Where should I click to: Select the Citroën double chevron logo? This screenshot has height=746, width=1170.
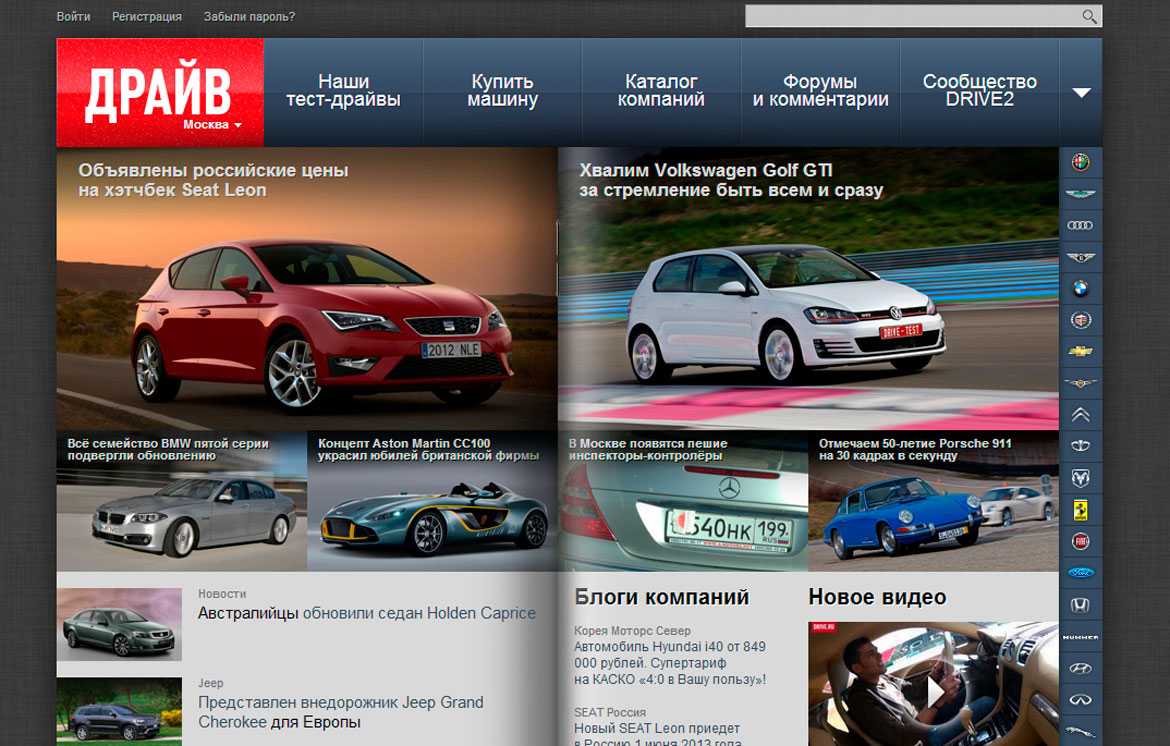tap(1080, 415)
